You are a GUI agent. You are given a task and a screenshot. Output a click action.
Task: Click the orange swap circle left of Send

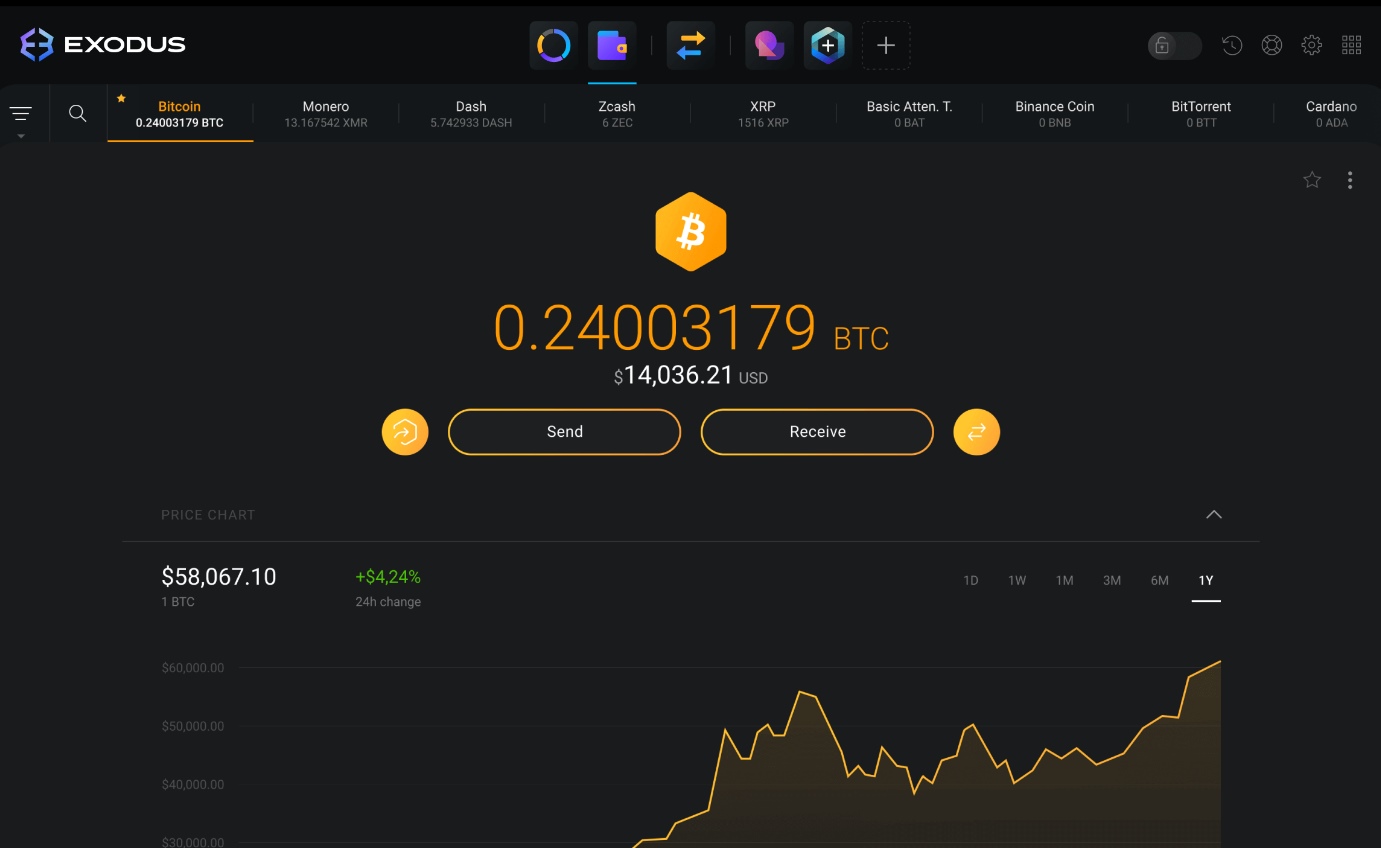(x=405, y=431)
